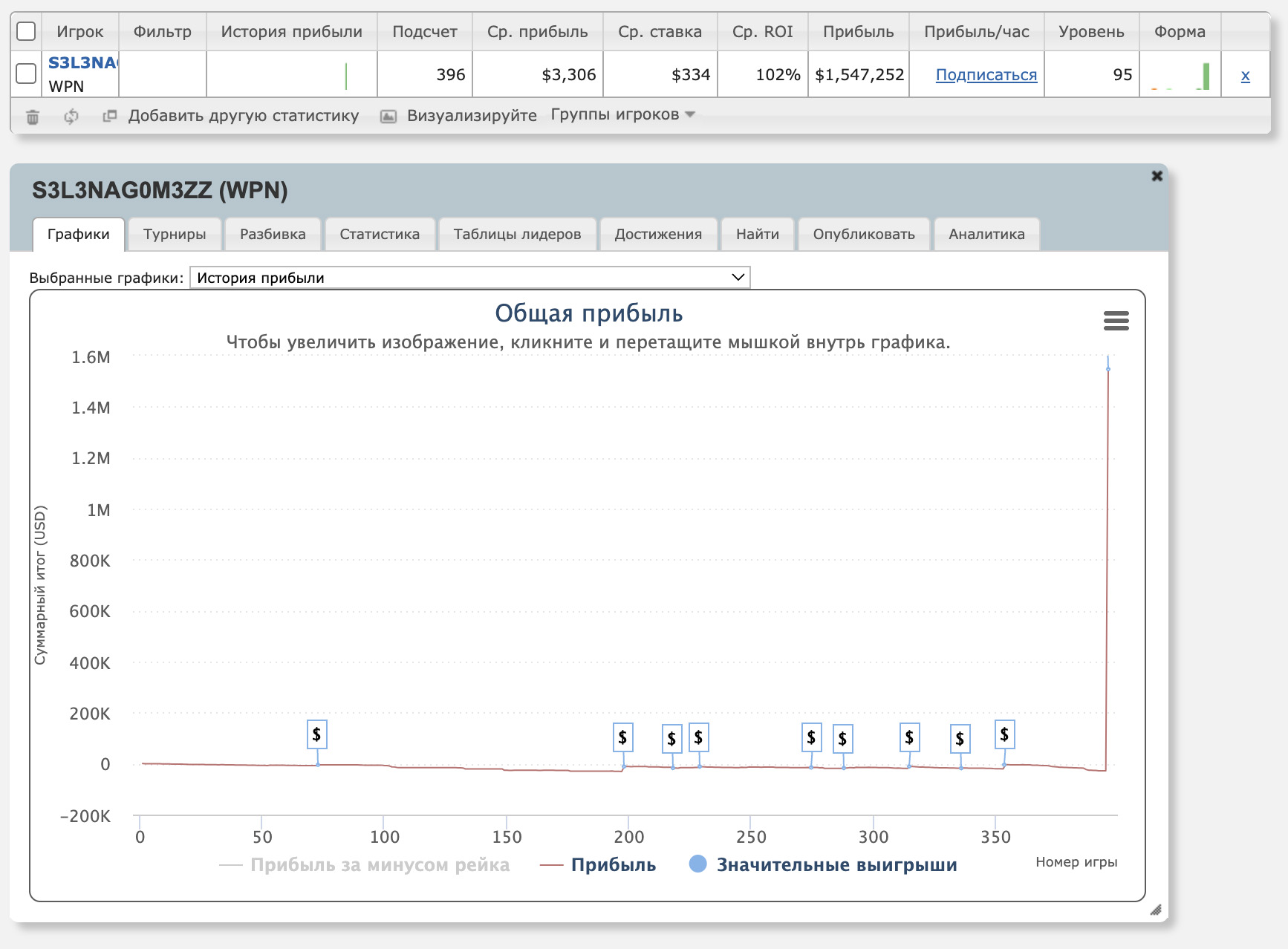
Task: Switch to the 'Турниры' tab
Action: 175,234
